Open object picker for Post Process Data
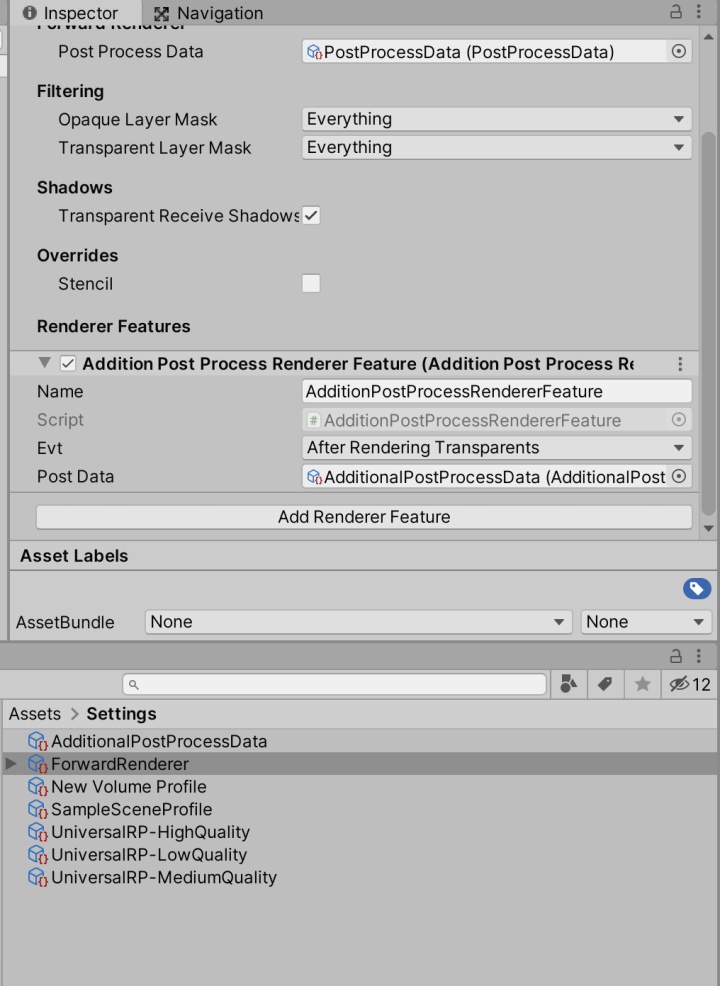 click(x=678, y=52)
